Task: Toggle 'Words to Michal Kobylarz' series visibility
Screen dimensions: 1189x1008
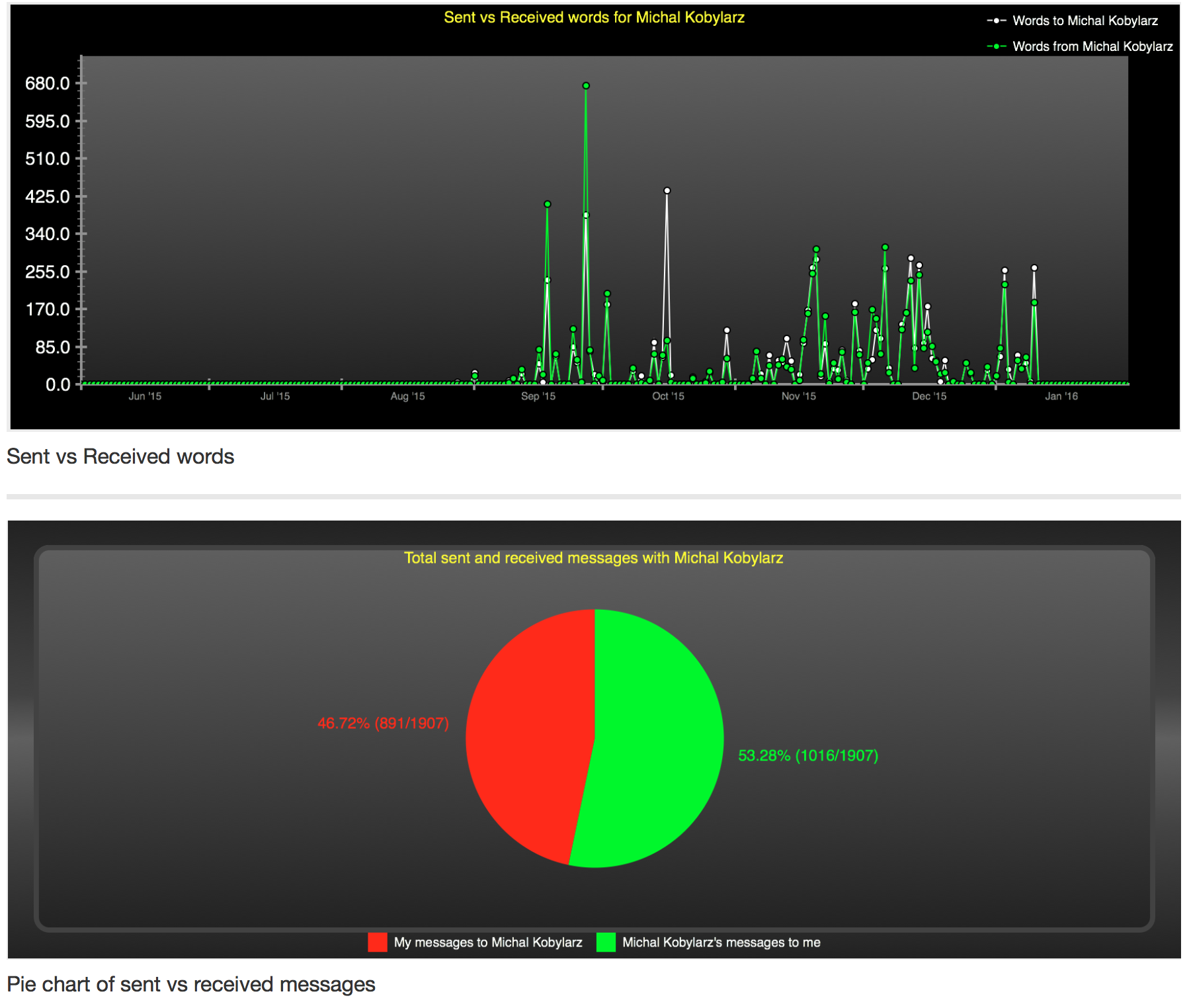Action: [x=1083, y=21]
